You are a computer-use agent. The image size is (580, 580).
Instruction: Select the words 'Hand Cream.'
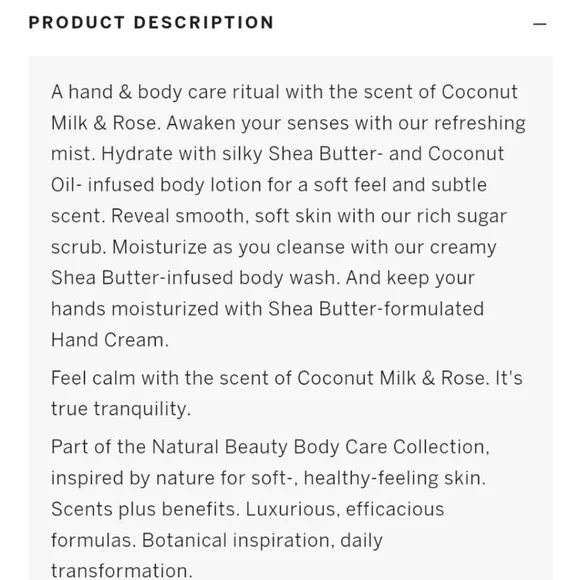coord(110,340)
